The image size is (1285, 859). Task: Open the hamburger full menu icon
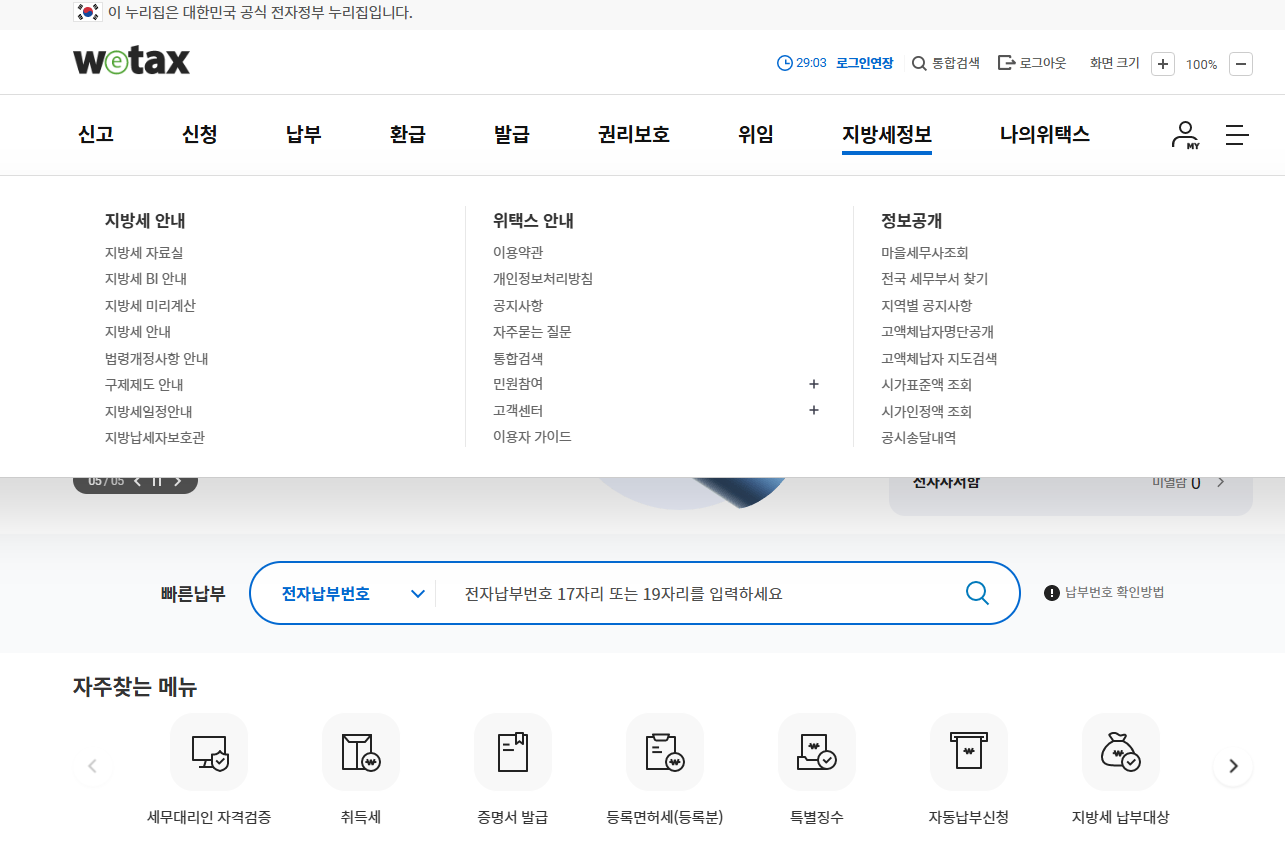(x=1237, y=135)
